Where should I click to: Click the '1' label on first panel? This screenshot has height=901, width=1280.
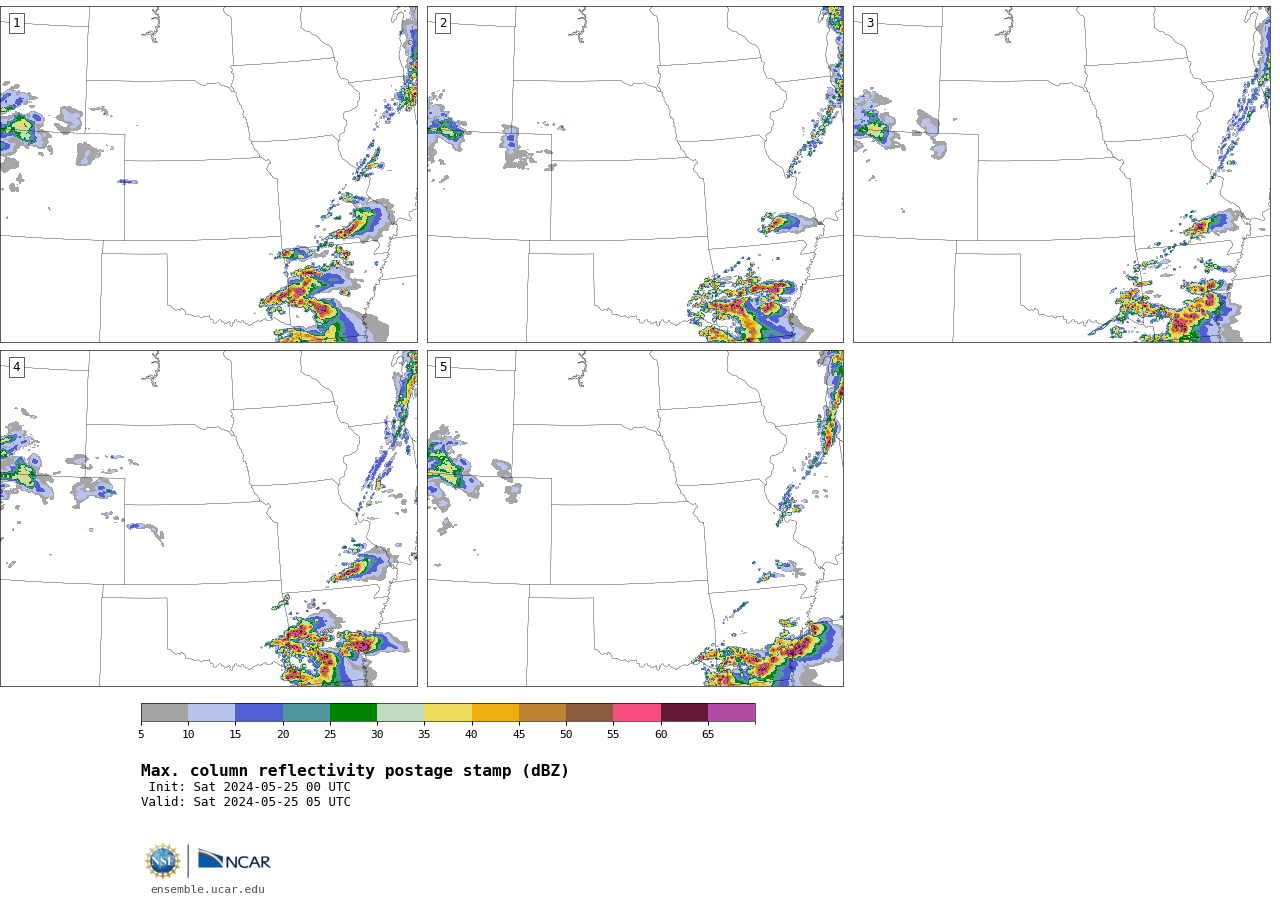coord(16,23)
